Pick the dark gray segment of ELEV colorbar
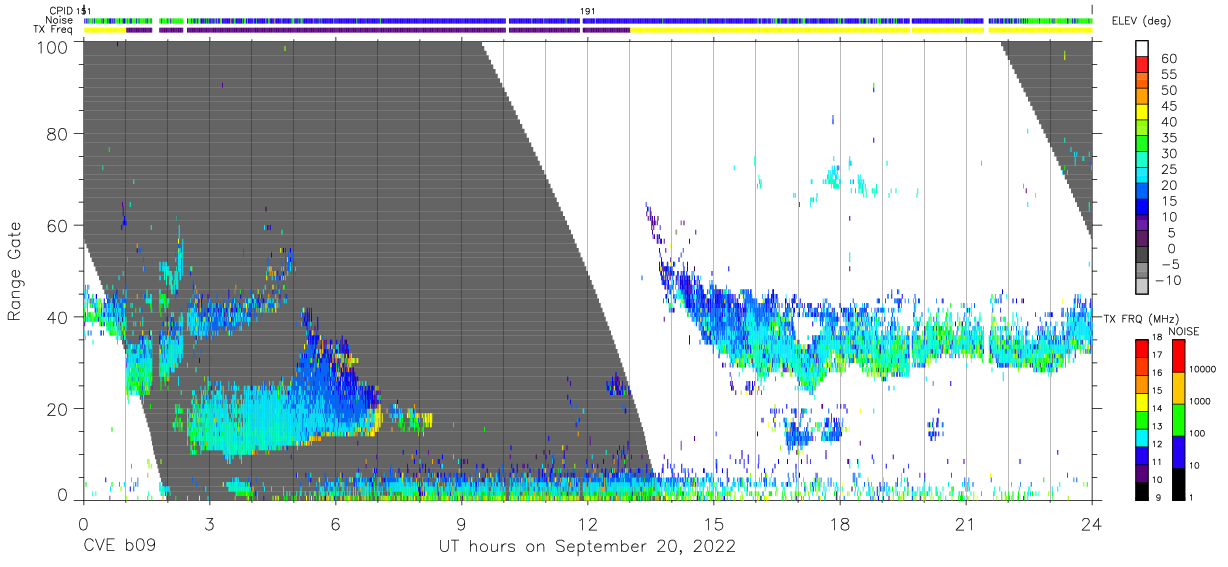The width and height of the screenshot is (1228, 567). click(x=1143, y=255)
